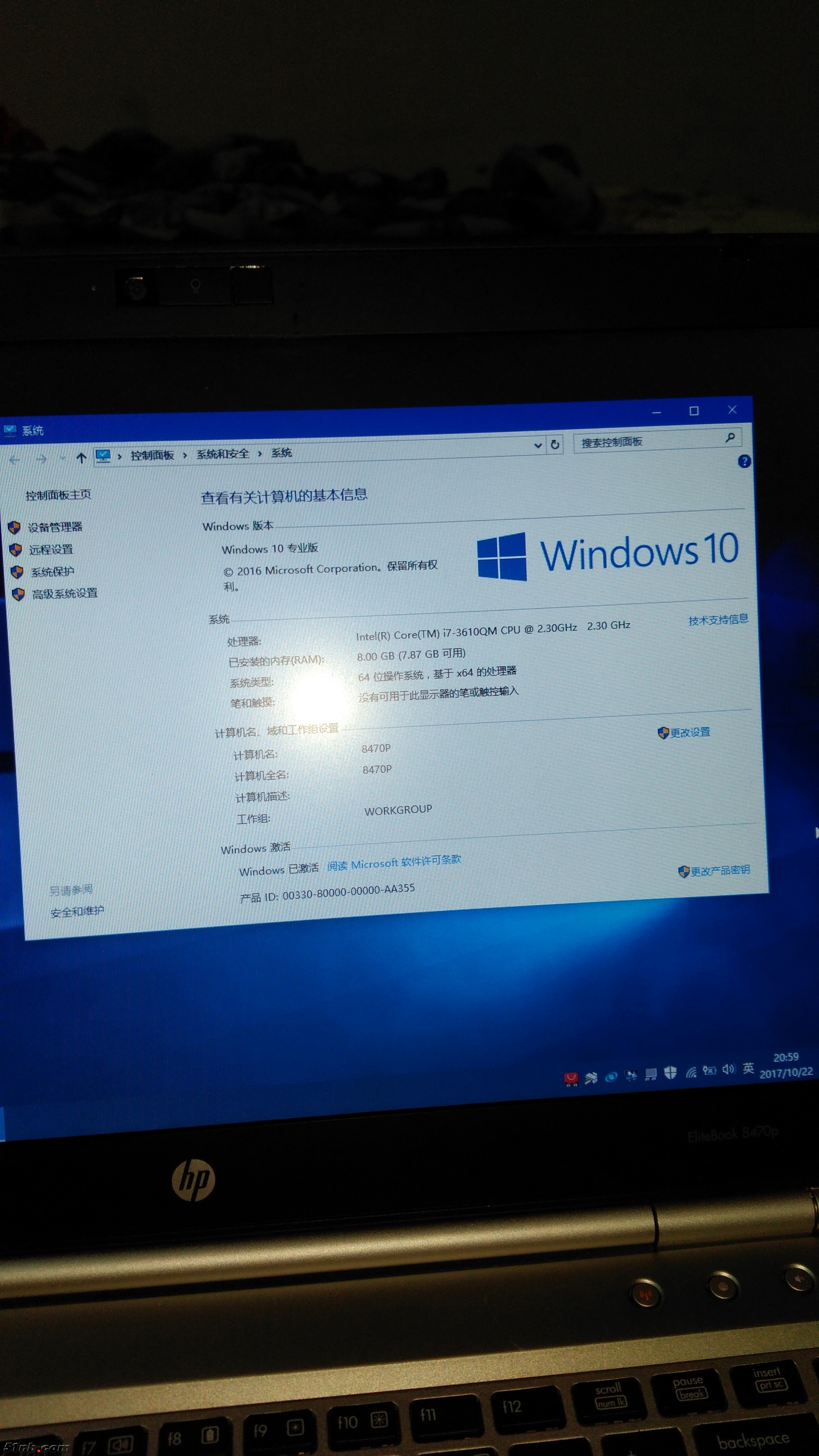Click 技术支持信息 support information link
Image resolution: width=819 pixels, height=1456 pixels.
718,620
